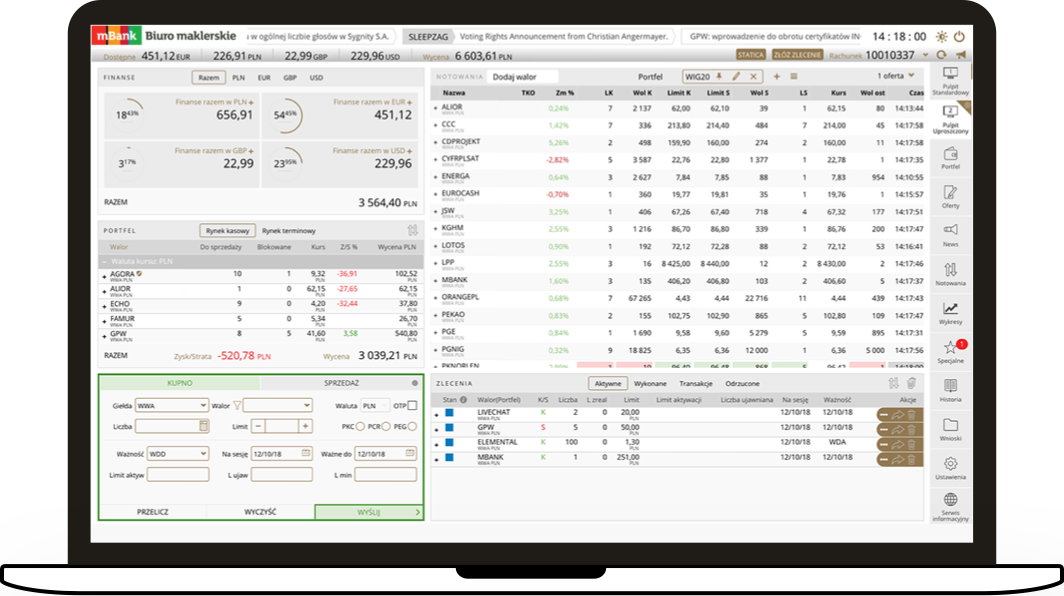Toggle the LIVECHAT order status square
1064x596 pixels.
449,413
